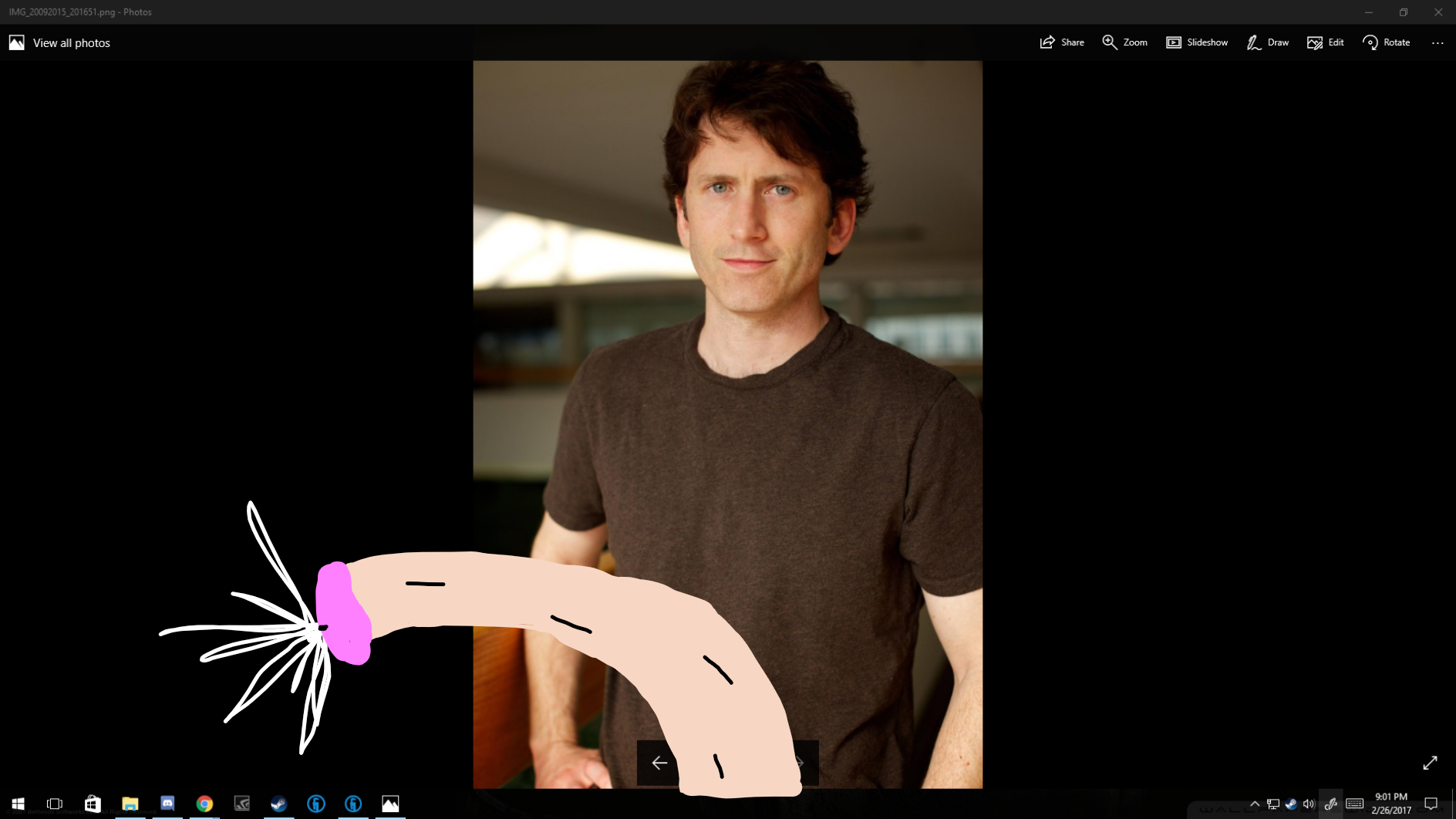Enter fullscreen with the diagonal arrows icon
The width and height of the screenshot is (1456, 819).
tap(1430, 763)
